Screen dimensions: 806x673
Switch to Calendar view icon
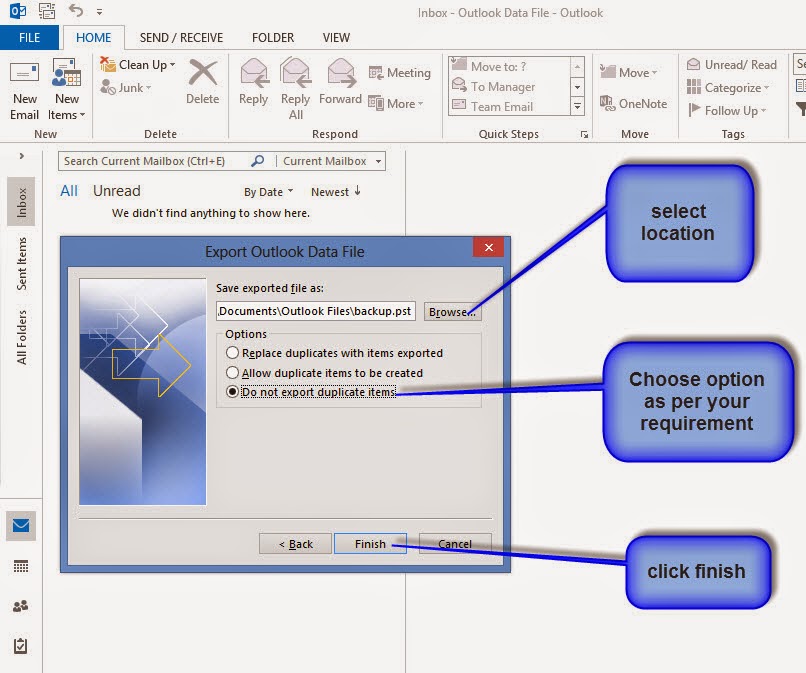[21, 566]
